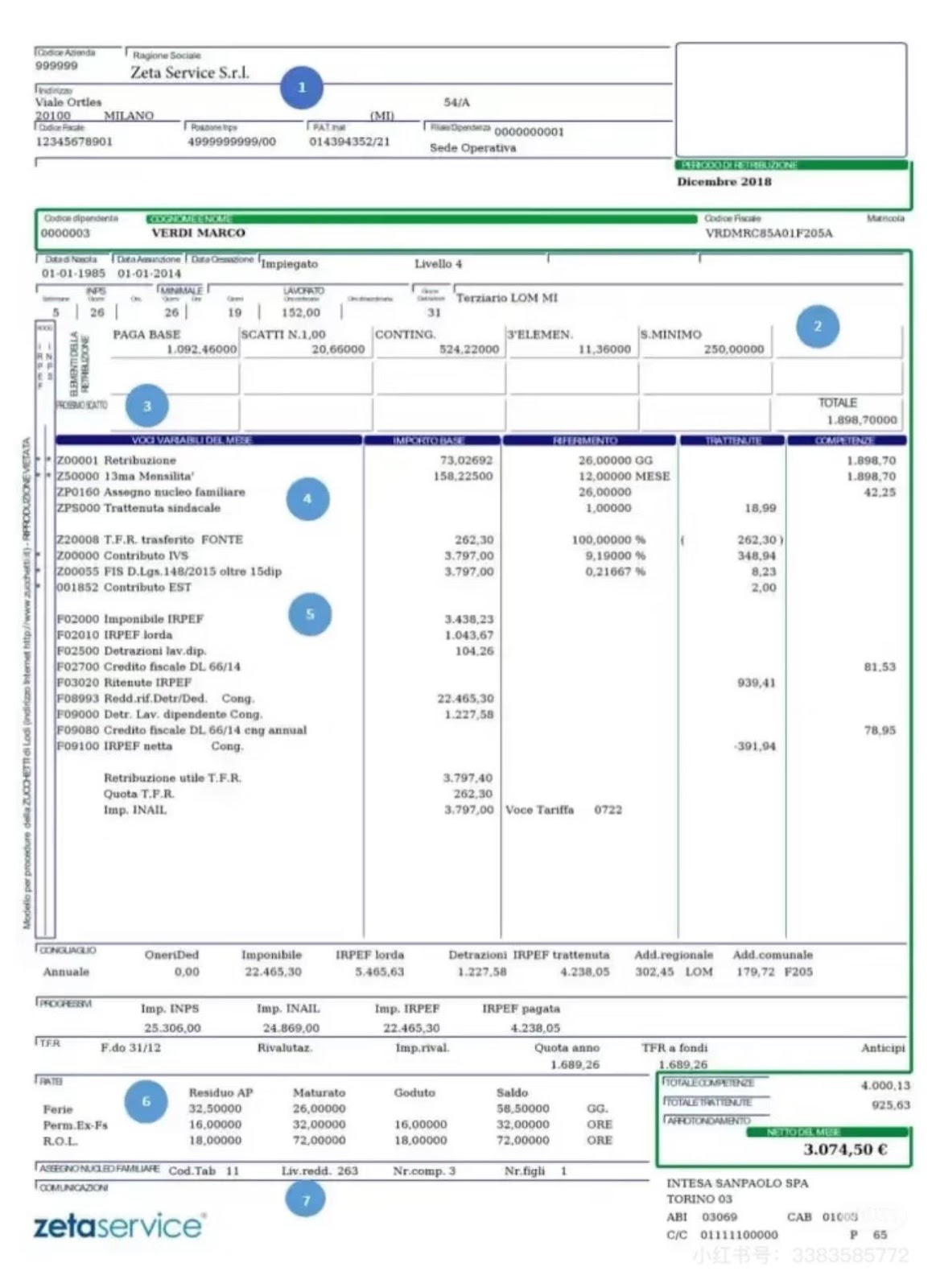Click the "COMPETENZE" column header
Viewport: 936px width, 1288px height.
click(846, 440)
